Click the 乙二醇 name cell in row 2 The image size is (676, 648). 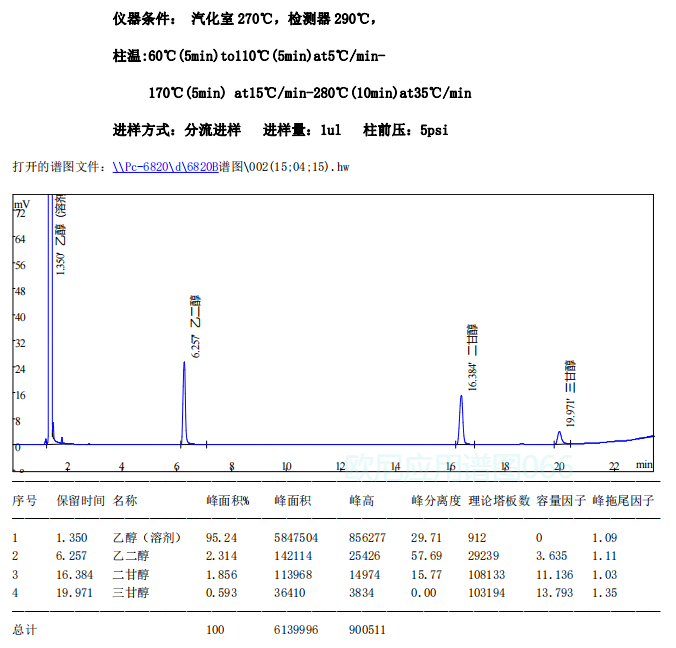[x=130, y=556]
